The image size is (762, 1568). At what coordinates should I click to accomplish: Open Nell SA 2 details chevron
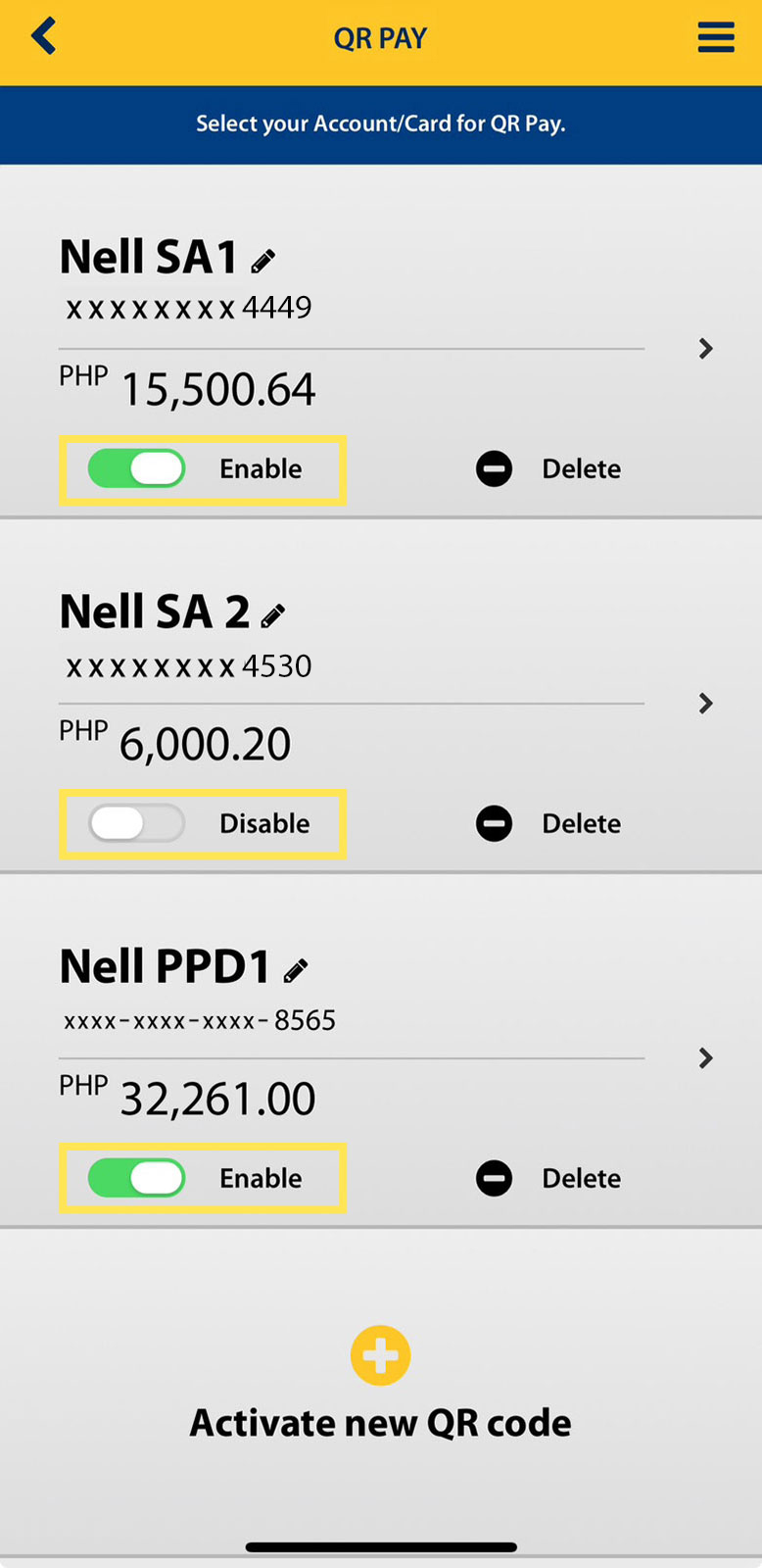[x=705, y=704]
